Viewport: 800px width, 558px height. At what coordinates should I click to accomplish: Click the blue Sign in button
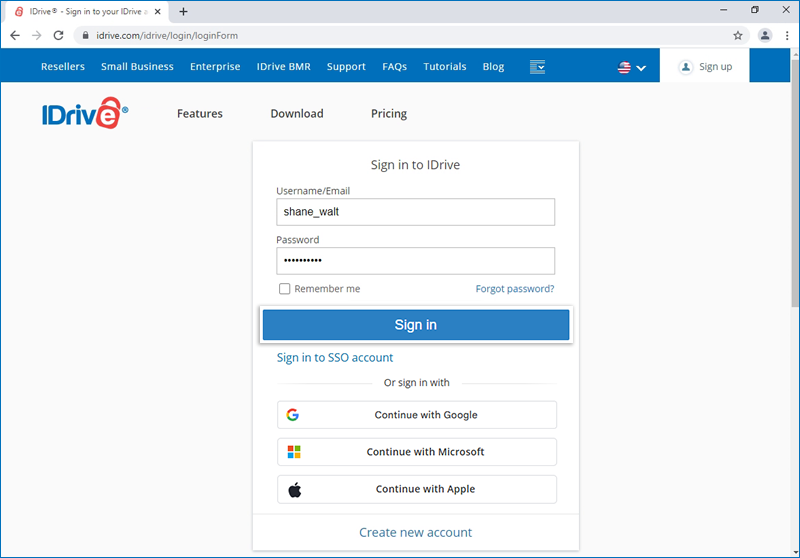click(x=416, y=325)
